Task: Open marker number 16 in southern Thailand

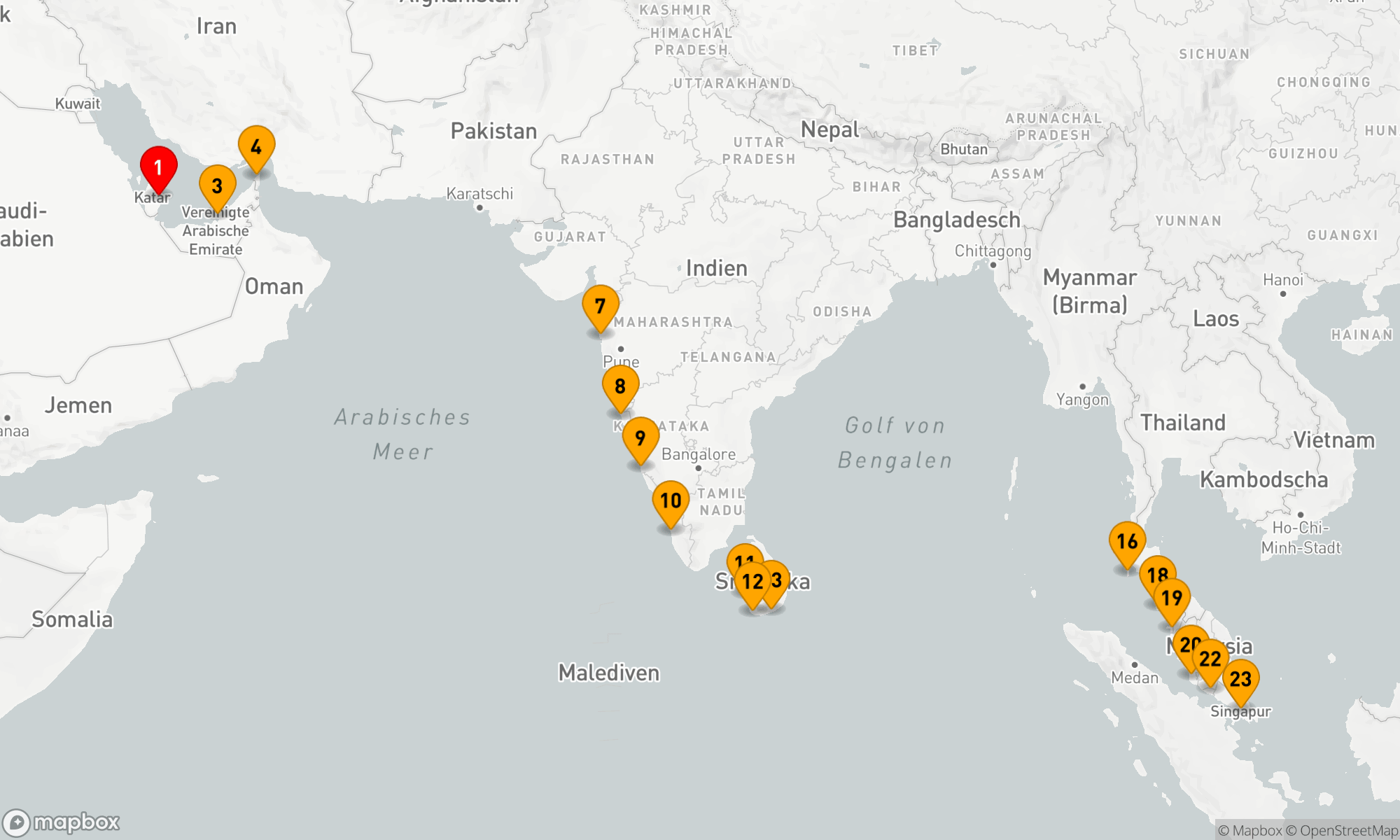Action: (x=1127, y=541)
